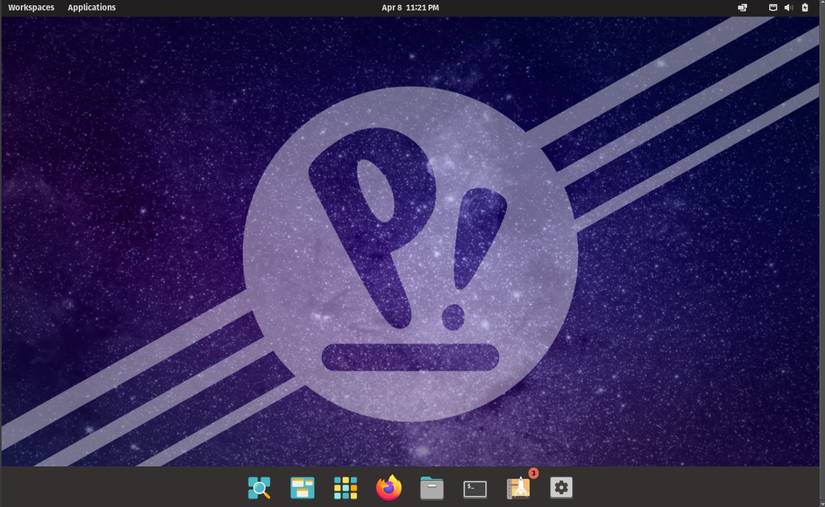Image resolution: width=825 pixels, height=507 pixels.
Task: Open the date and time calendar panel
Action: pos(410,7)
